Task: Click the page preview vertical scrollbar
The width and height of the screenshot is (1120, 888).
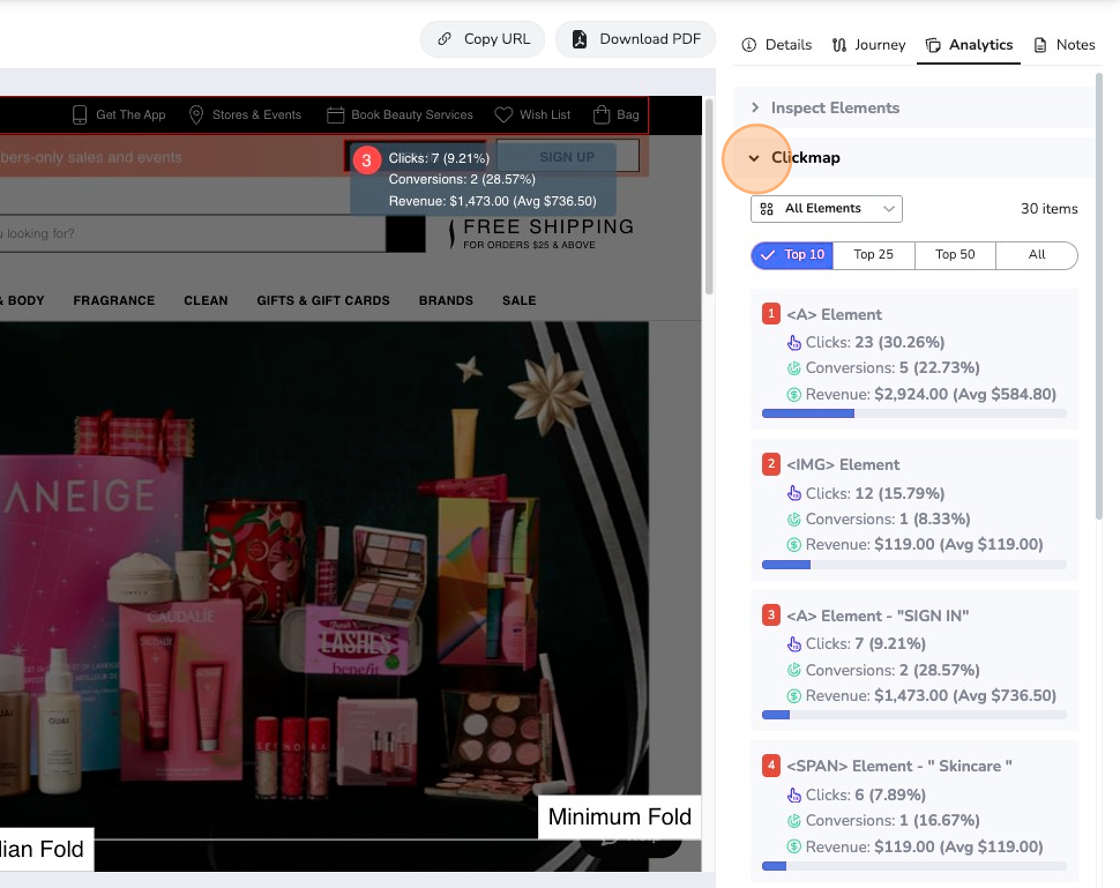Action: tap(709, 196)
